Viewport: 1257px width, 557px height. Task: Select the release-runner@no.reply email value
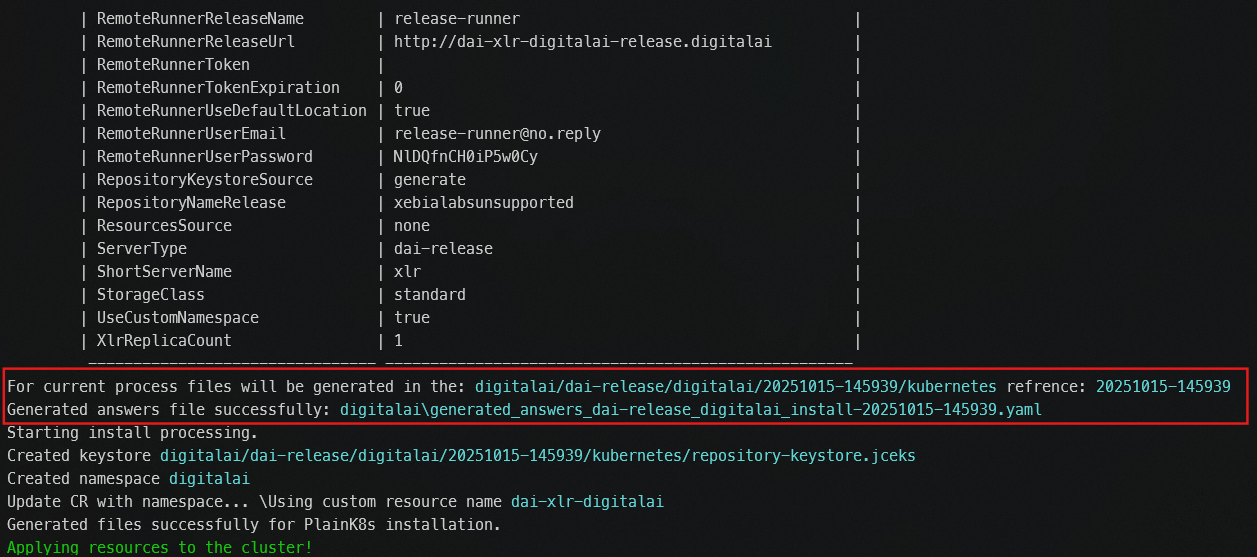coord(497,134)
